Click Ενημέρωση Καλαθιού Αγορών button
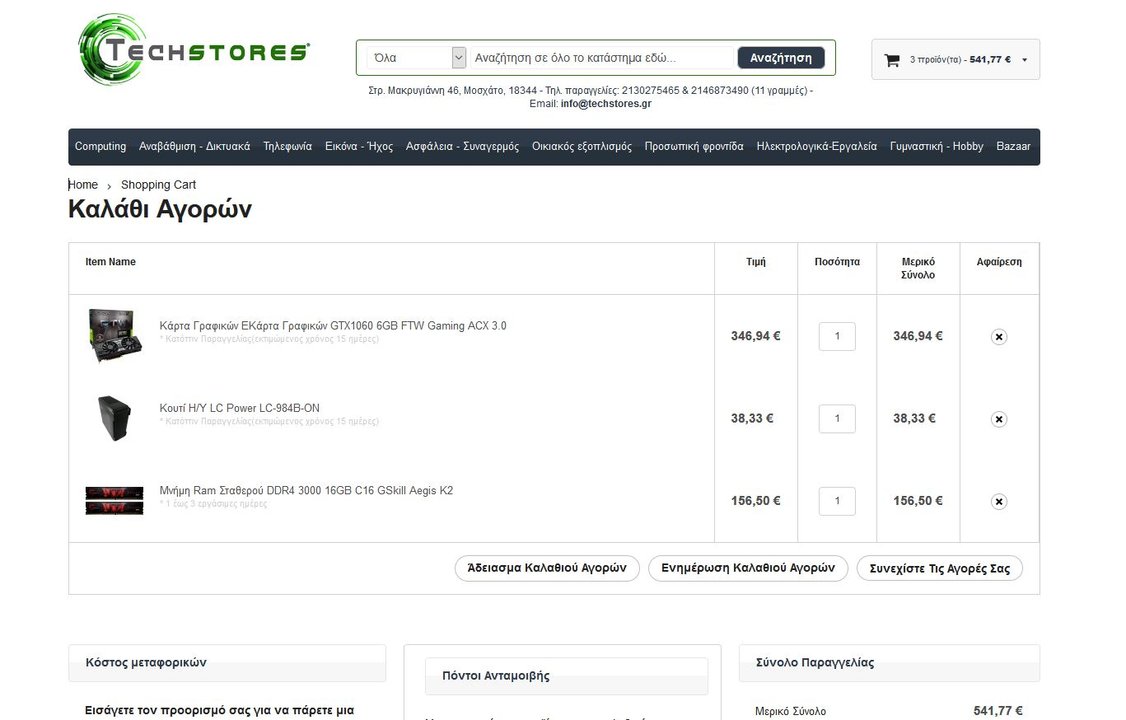 click(x=748, y=568)
